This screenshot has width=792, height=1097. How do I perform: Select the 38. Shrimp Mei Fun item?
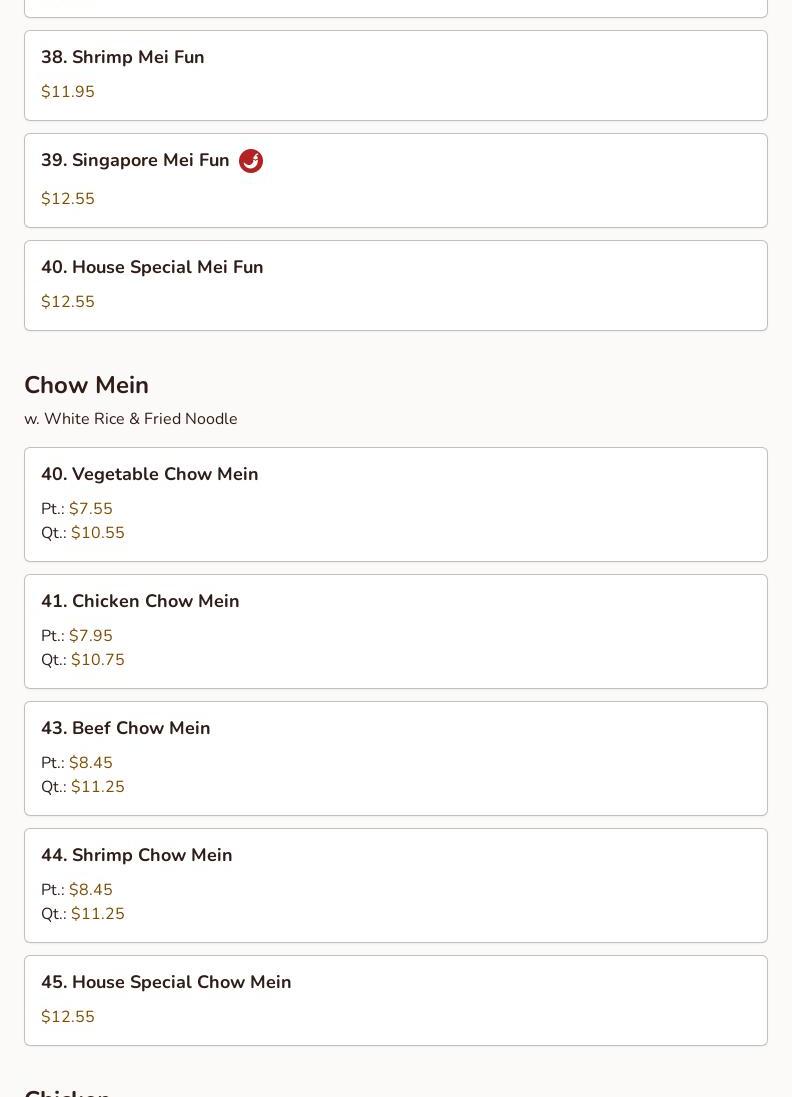pyautogui.click(x=123, y=58)
